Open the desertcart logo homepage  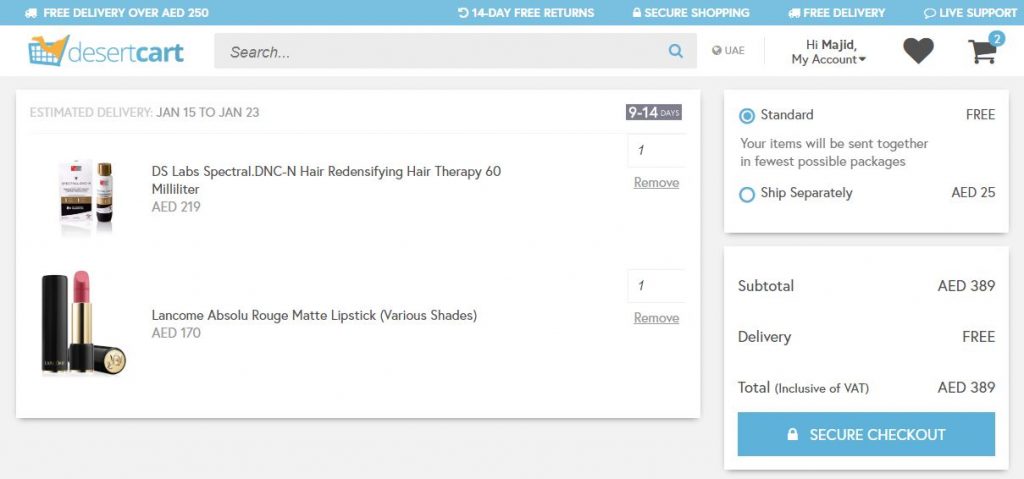pyautogui.click(x=106, y=51)
